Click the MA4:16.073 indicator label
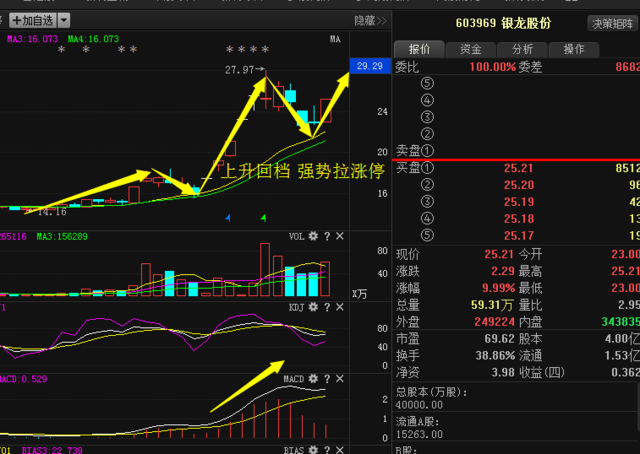Image resolution: width=640 pixels, height=454 pixels. 93,39
